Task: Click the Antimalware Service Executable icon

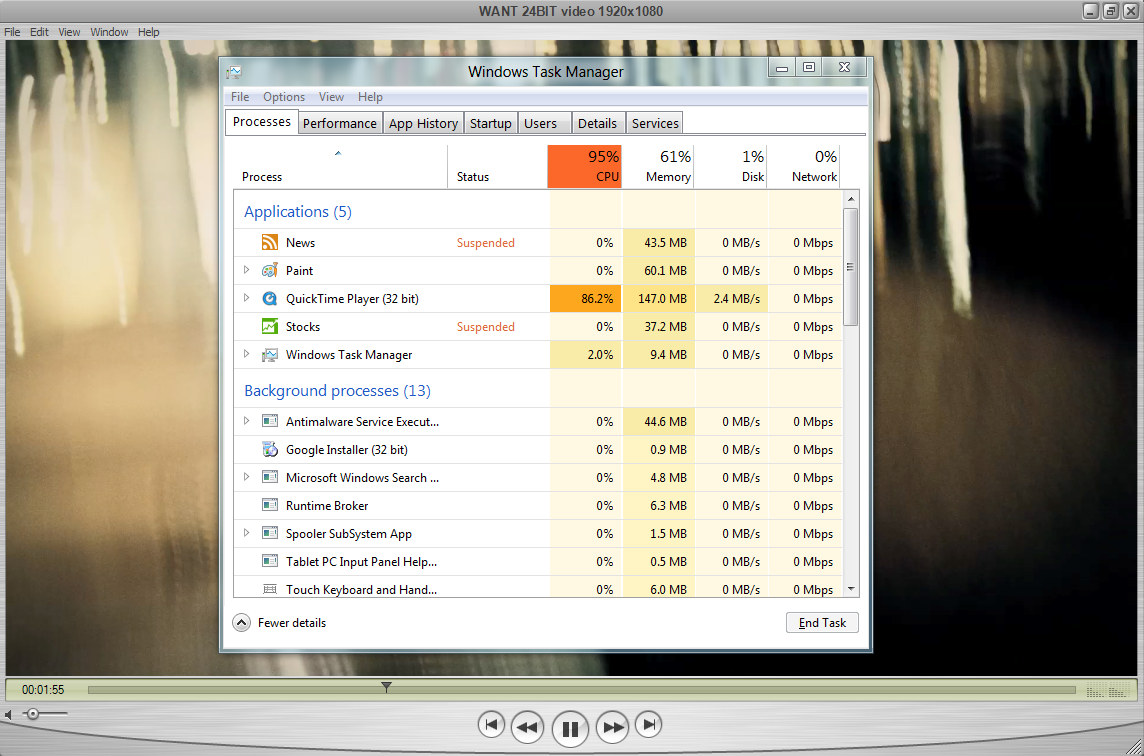Action: [270, 421]
